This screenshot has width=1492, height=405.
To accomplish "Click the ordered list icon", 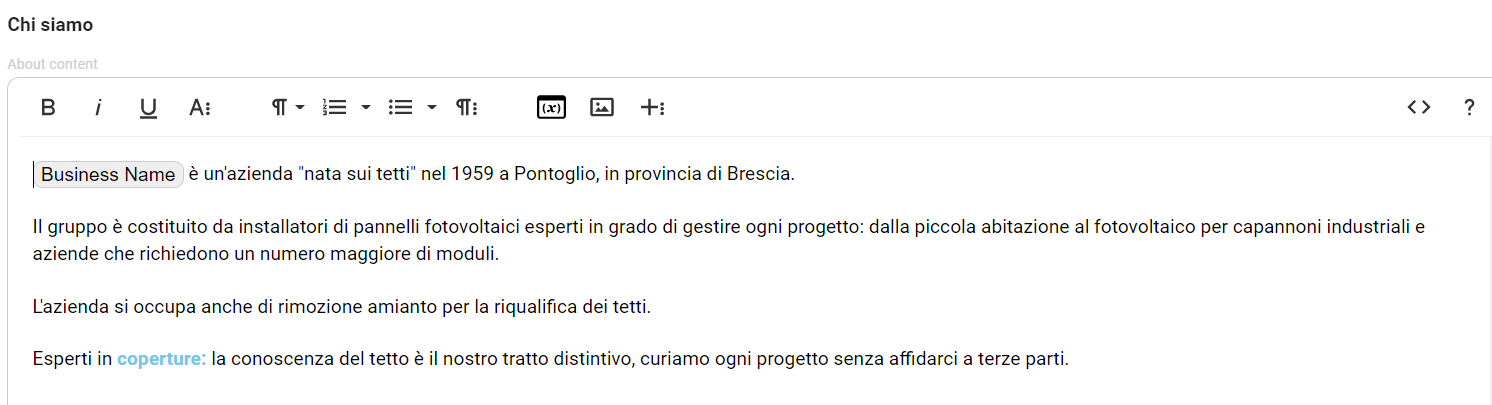I will tap(334, 108).
